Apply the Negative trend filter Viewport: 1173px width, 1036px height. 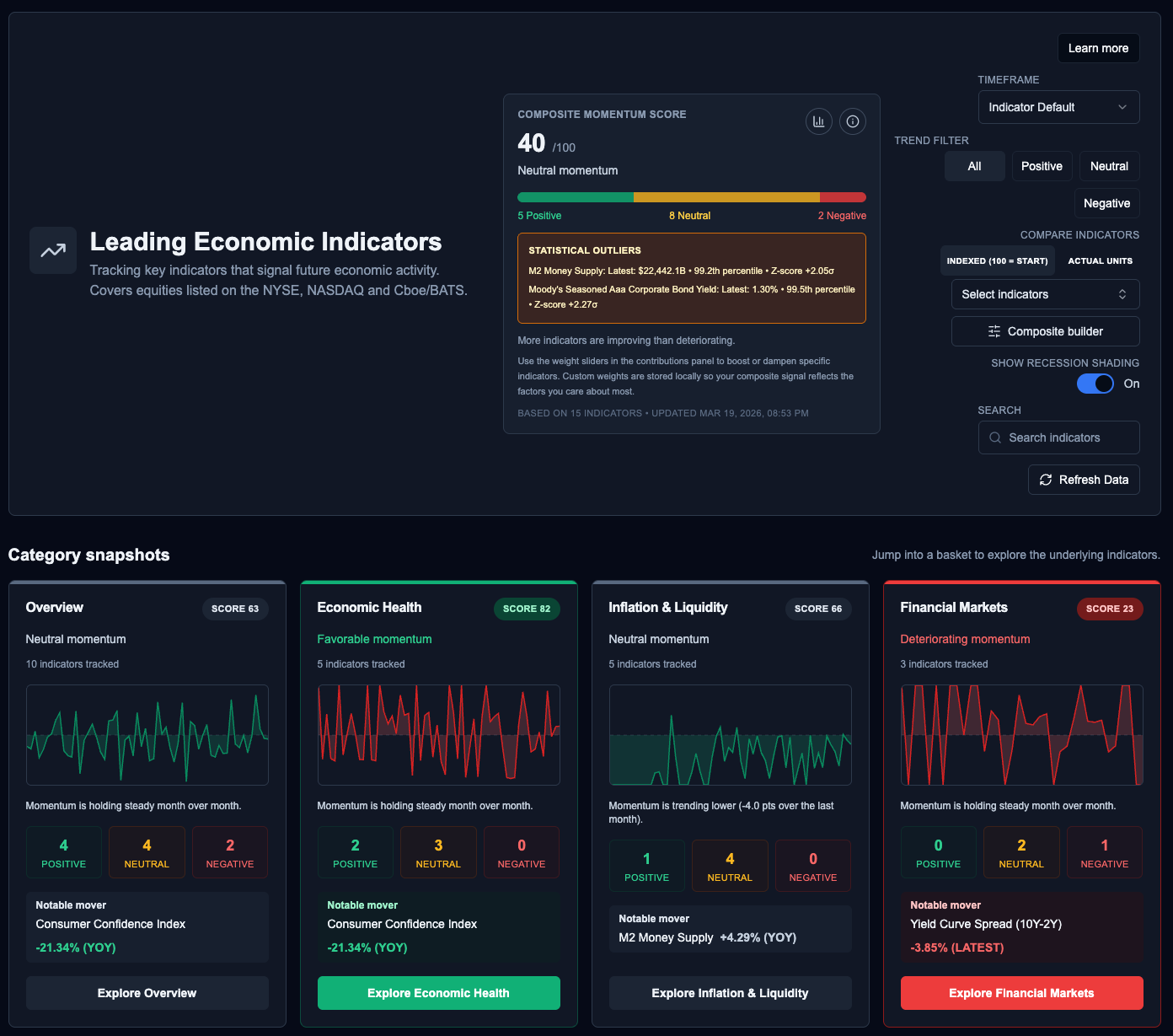point(1106,203)
